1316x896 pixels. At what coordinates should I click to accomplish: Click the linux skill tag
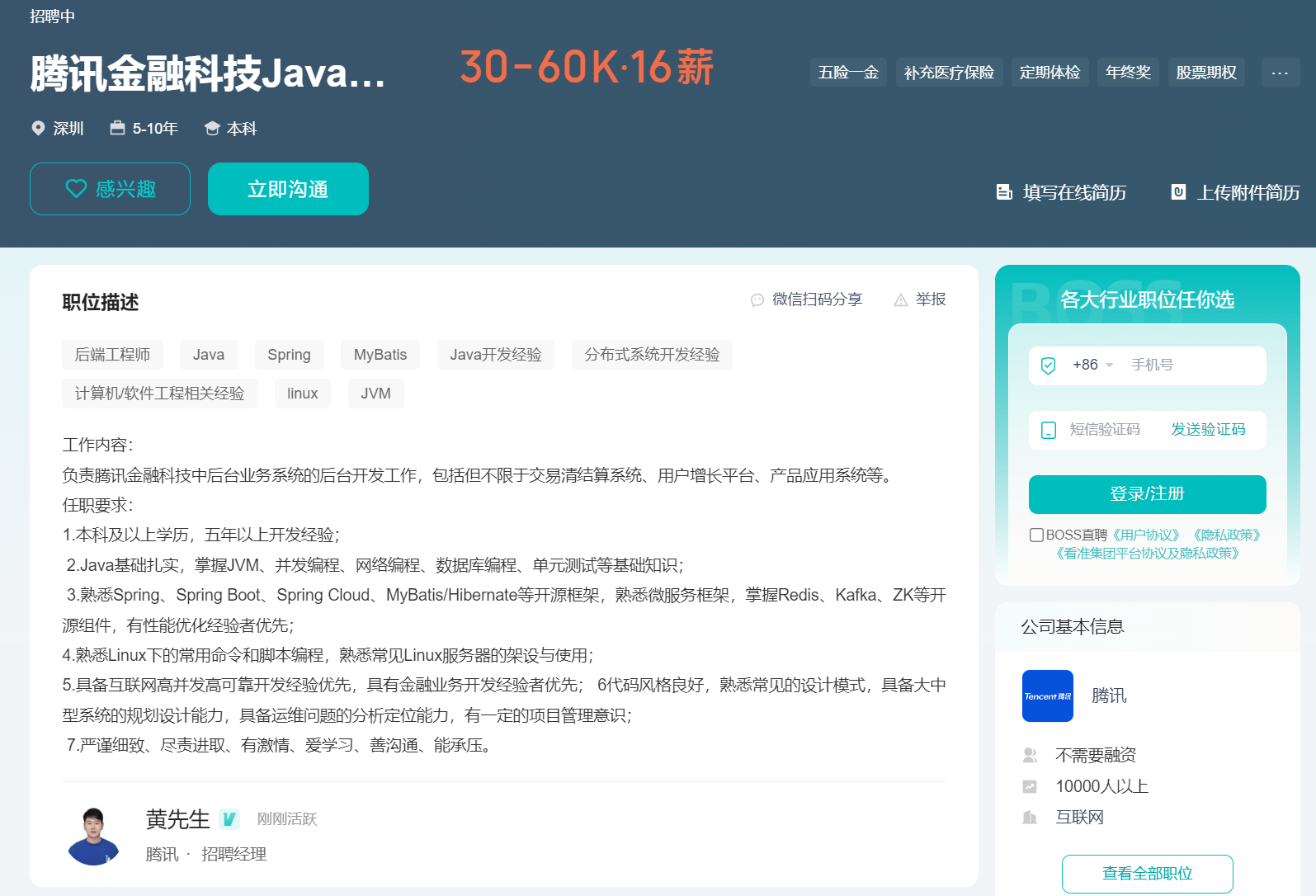coord(302,394)
